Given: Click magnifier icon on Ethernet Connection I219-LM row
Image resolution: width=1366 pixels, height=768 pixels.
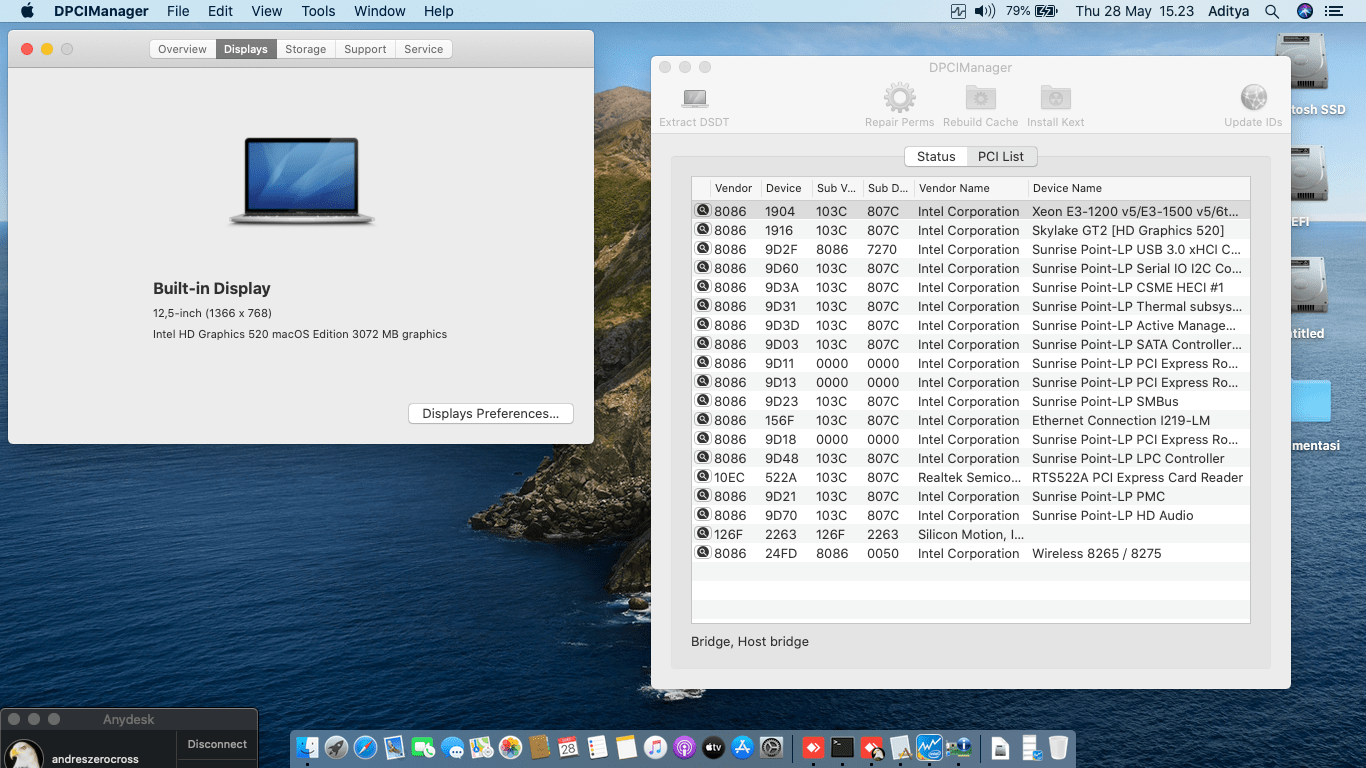Looking at the screenshot, I should point(703,420).
